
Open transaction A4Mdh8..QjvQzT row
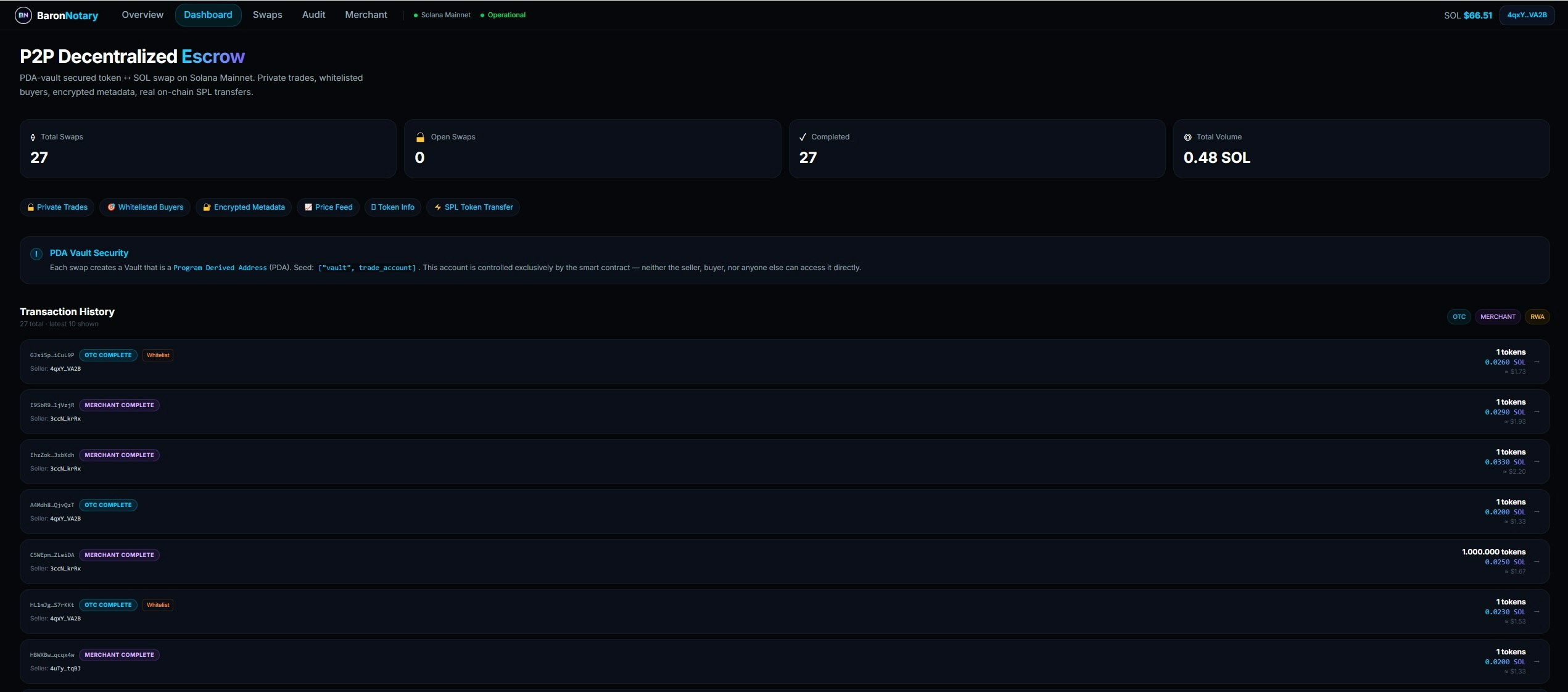pyautogui.click(x=785, y=512)
